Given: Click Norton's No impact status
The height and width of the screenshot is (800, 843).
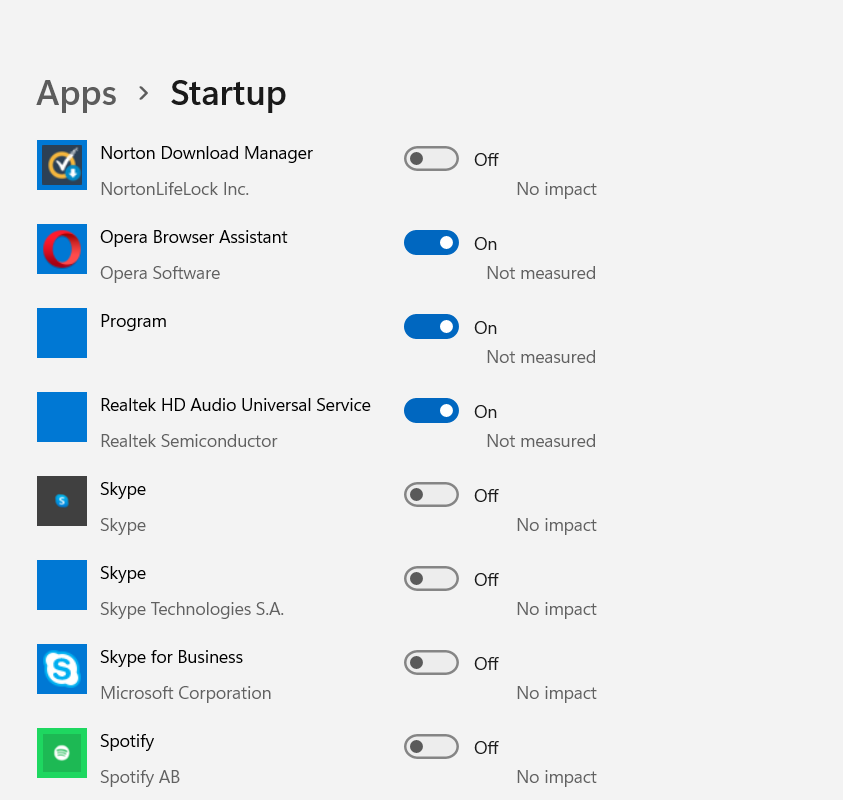Looking at the screenshot, I should coord(556,189).
